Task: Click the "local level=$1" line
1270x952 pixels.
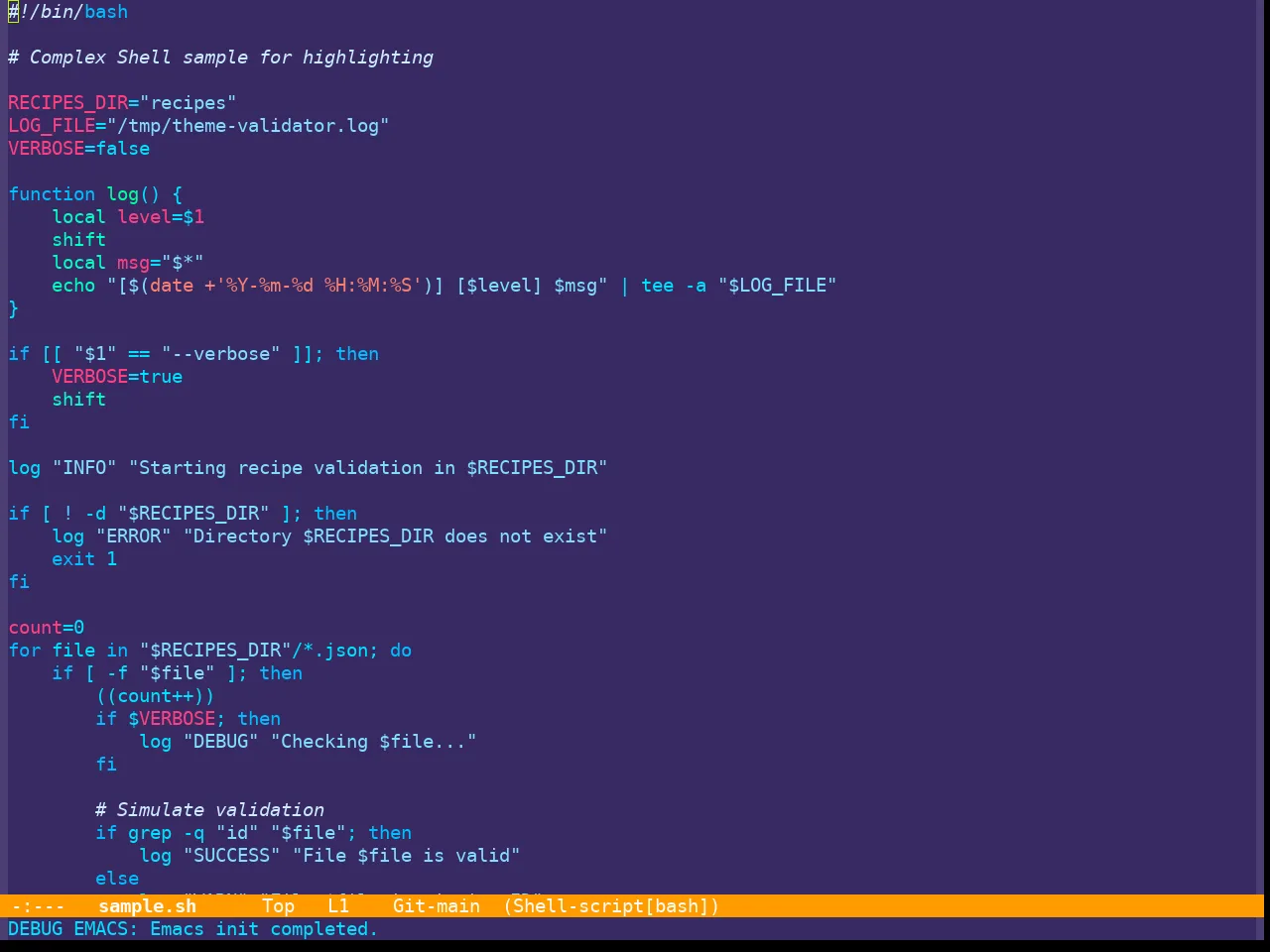Action: coord(128,217)
